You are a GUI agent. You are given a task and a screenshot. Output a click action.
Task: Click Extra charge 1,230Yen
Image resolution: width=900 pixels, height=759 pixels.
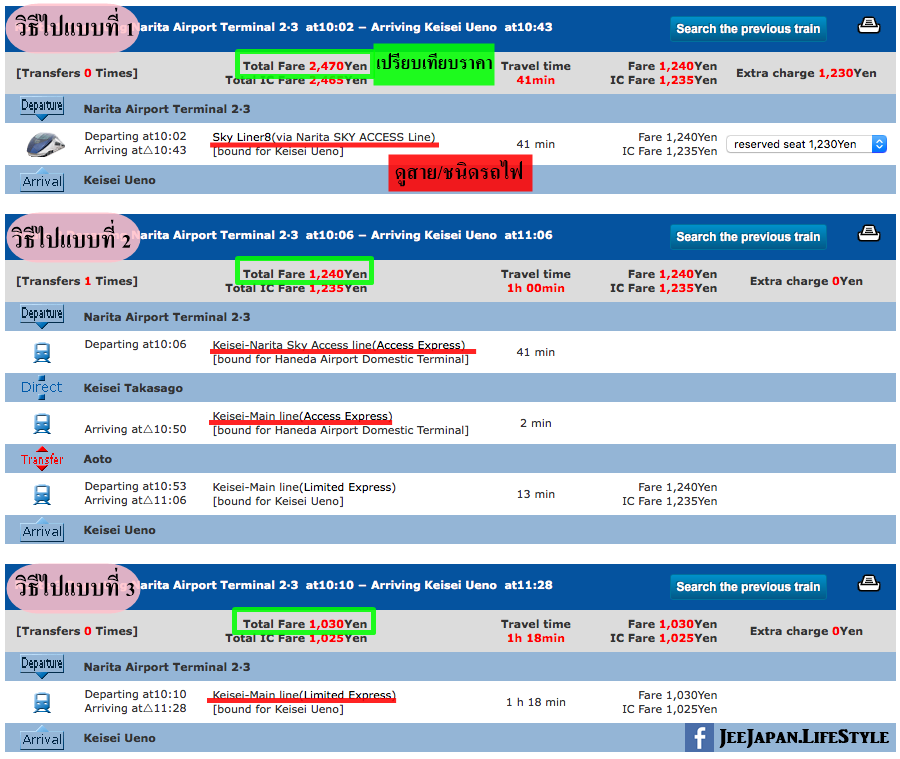tap(806, 73)
